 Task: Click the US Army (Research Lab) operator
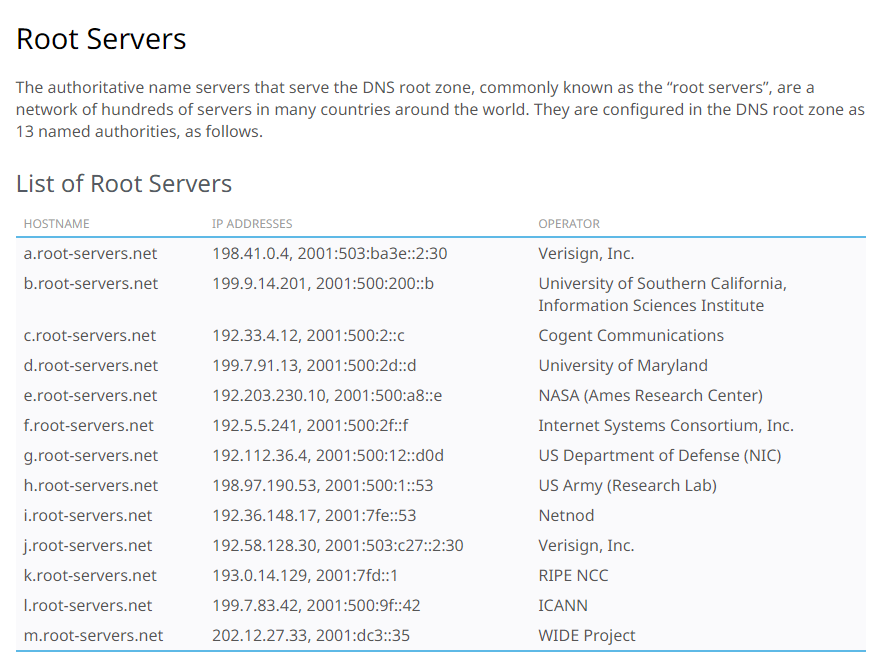627,486
